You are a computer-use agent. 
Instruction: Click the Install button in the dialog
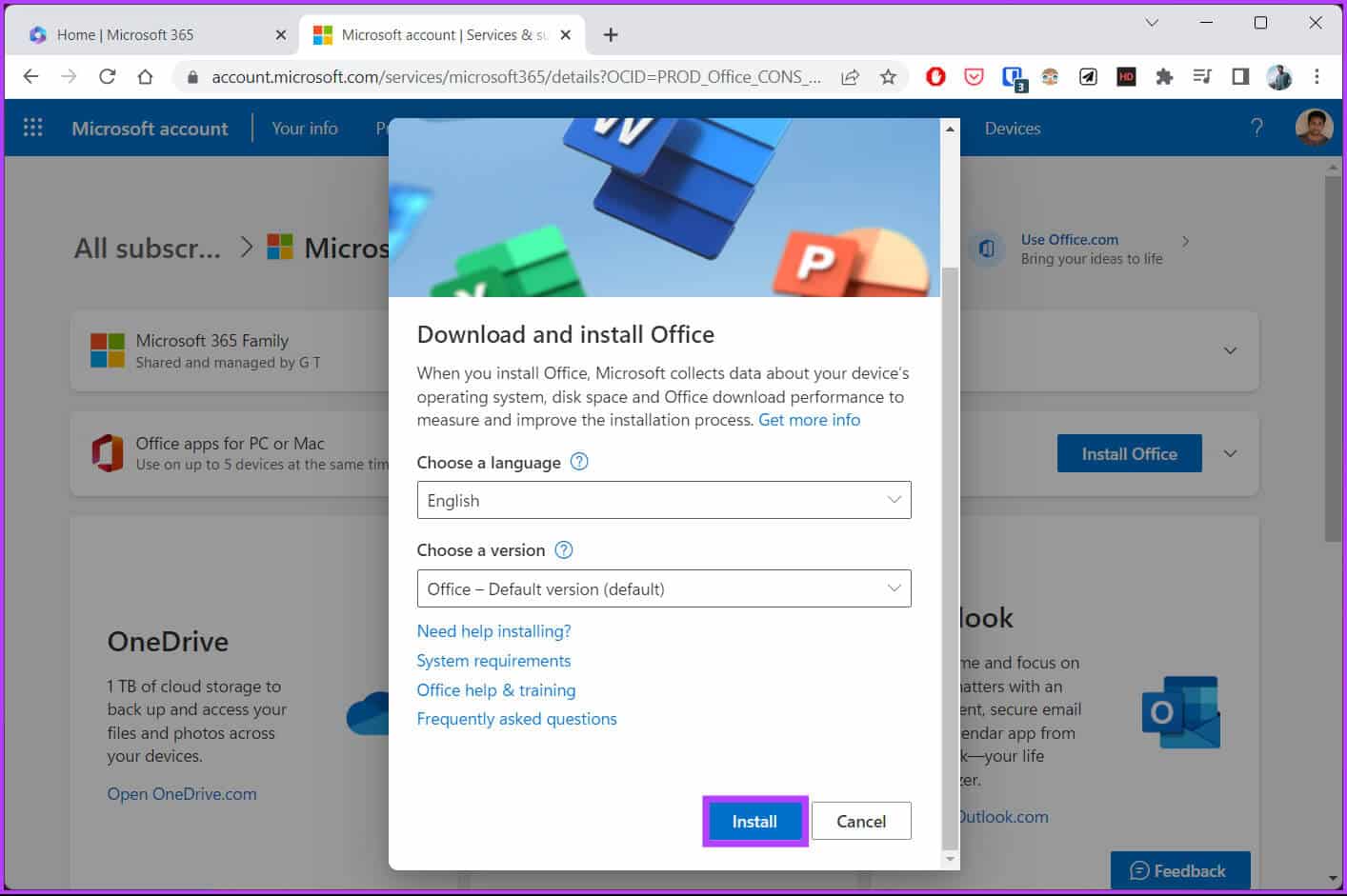pyautogui.click(x=754, y=821)
